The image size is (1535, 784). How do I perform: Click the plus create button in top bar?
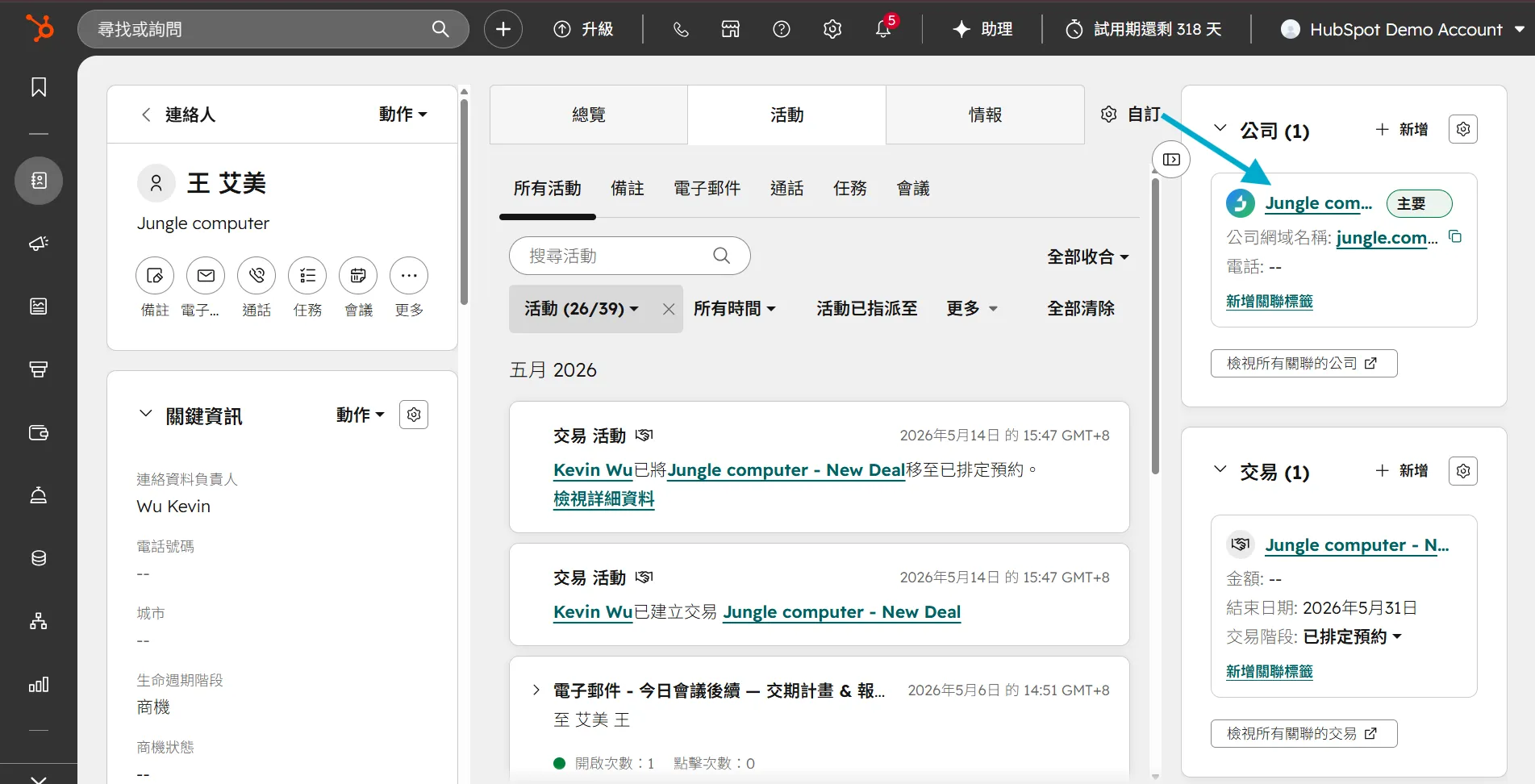pyautogui.click(x=503, y=29)
